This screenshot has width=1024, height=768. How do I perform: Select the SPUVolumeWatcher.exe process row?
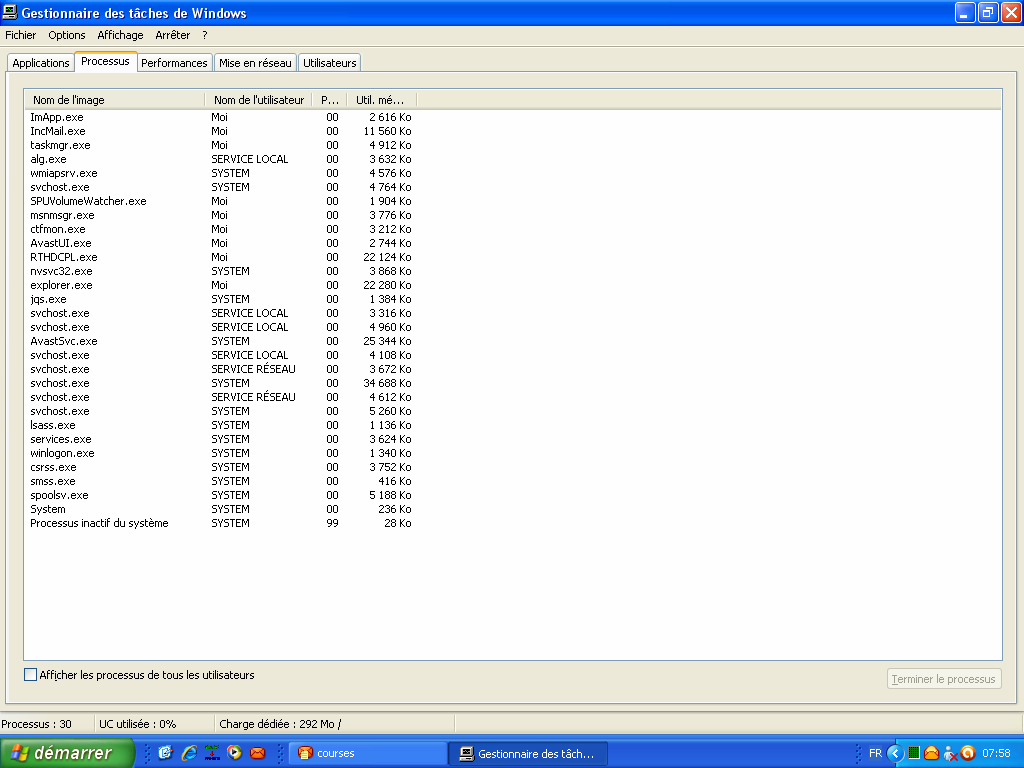[x=221, y=201]
